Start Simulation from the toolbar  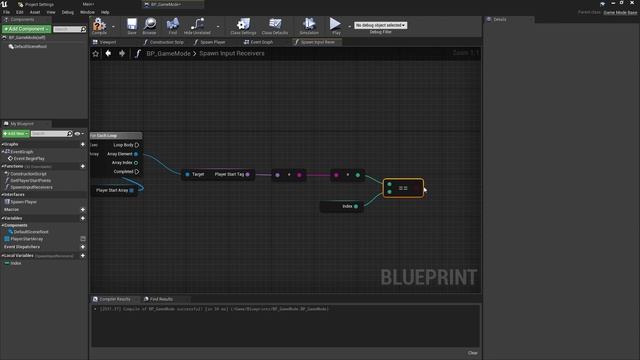tap(309, 25)
